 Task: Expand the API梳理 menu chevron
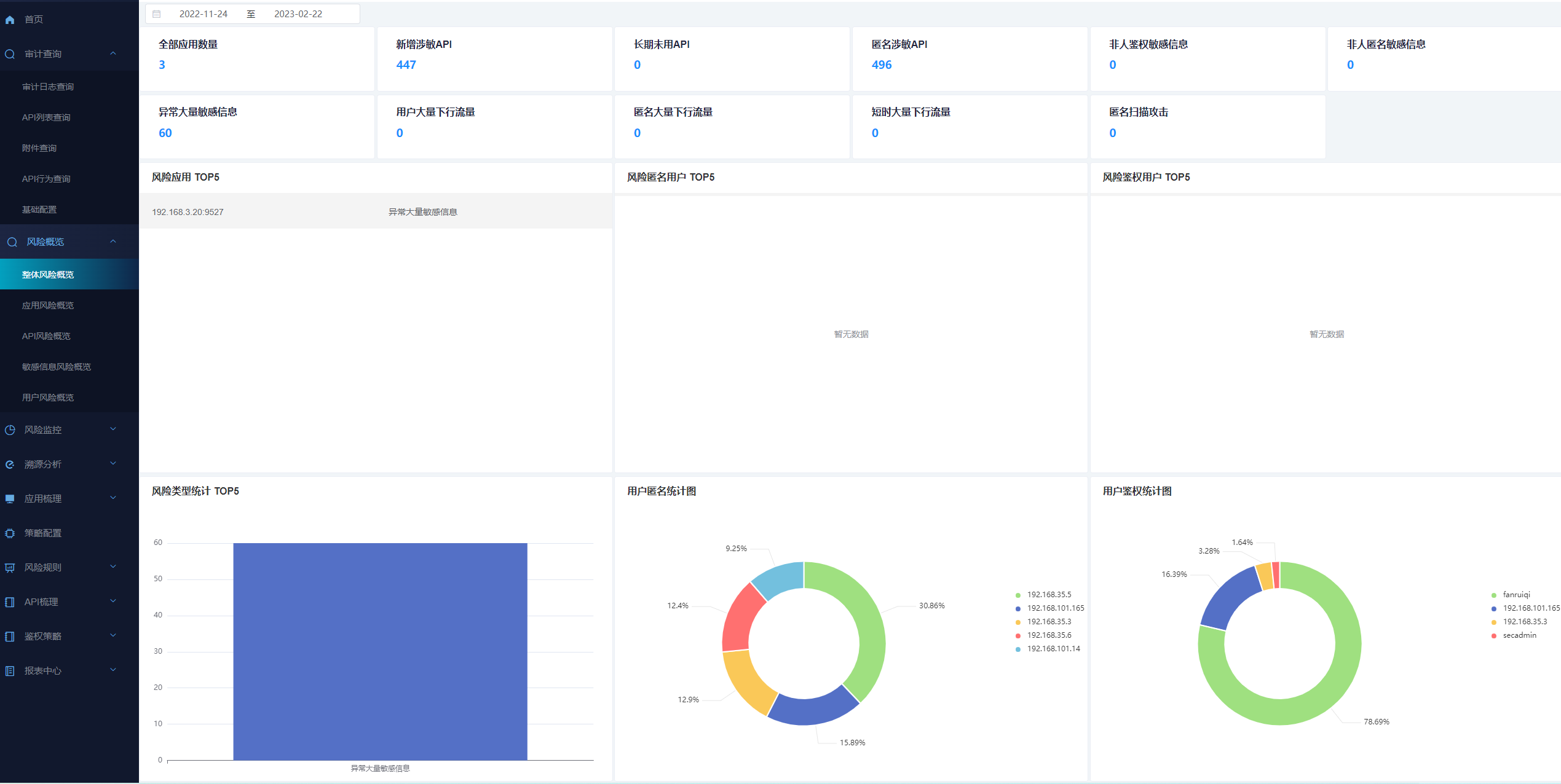point(113,601)
